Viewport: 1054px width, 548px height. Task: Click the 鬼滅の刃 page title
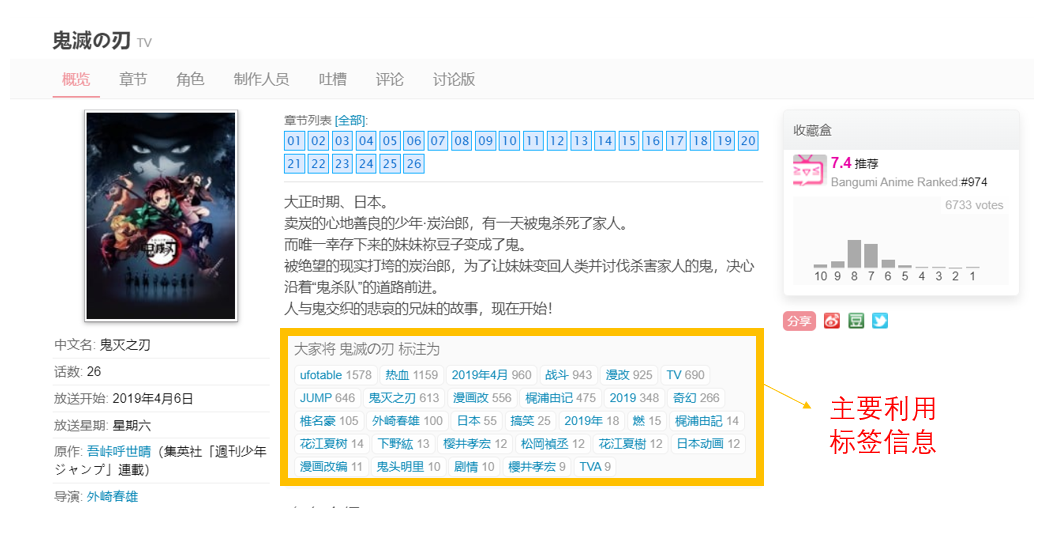tap(91, 40)
